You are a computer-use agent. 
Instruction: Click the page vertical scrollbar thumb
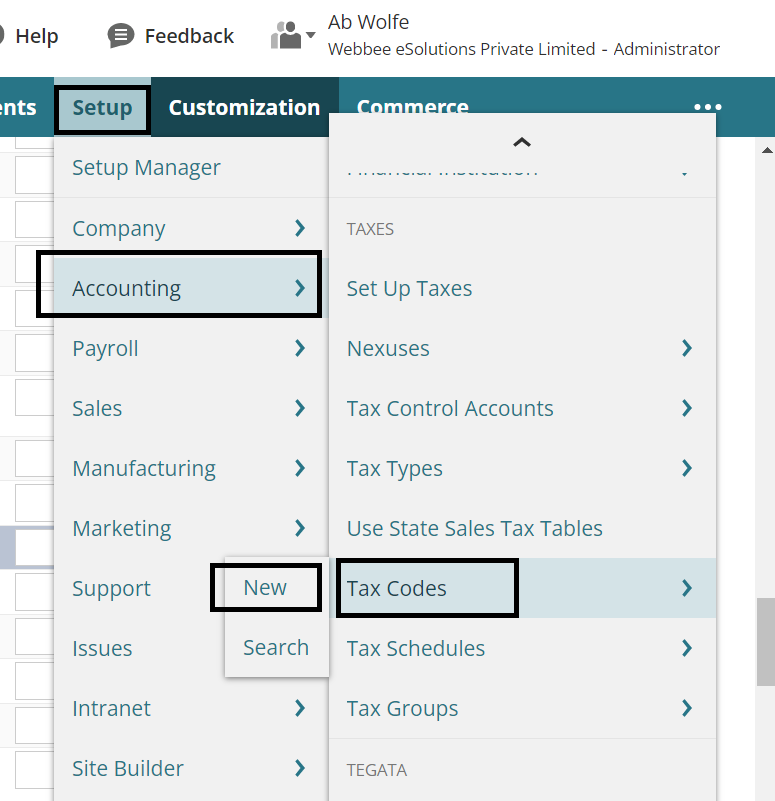[766, 641]
